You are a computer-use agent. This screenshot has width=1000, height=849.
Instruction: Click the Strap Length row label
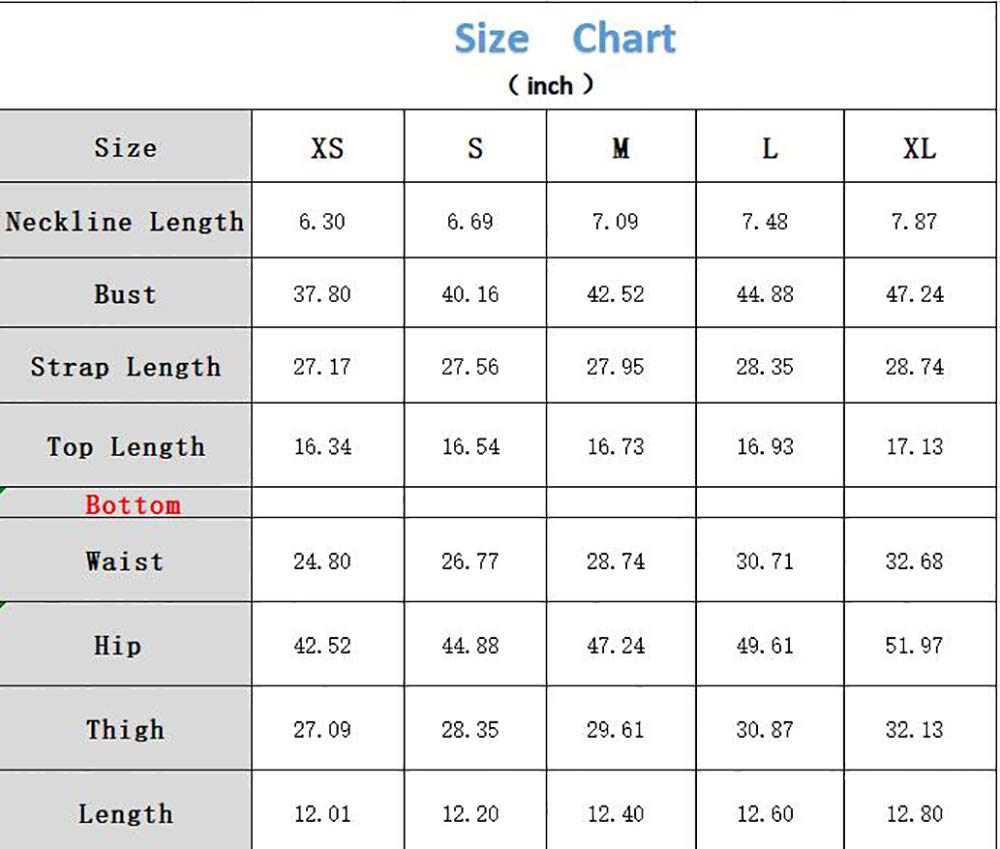pyautogui.click(x=125, y=367)
